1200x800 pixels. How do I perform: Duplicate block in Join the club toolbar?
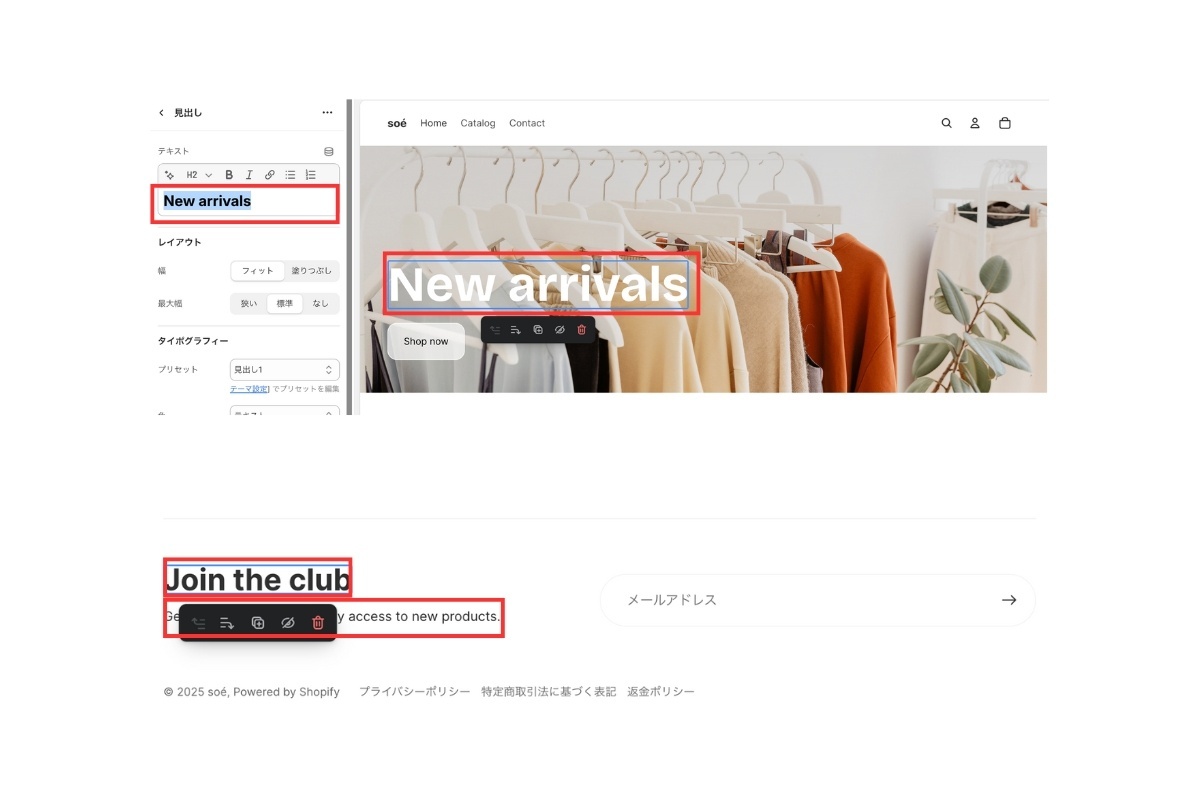tap(258, 623)
